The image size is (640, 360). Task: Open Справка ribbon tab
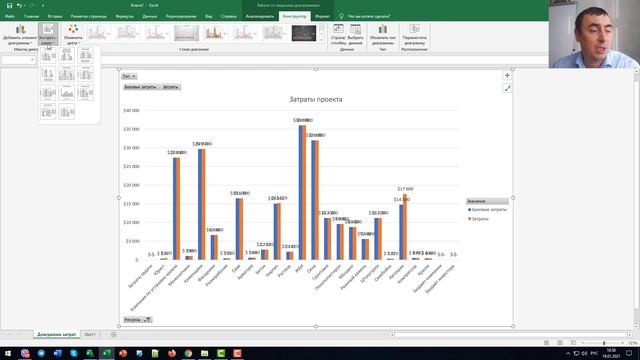229,16
